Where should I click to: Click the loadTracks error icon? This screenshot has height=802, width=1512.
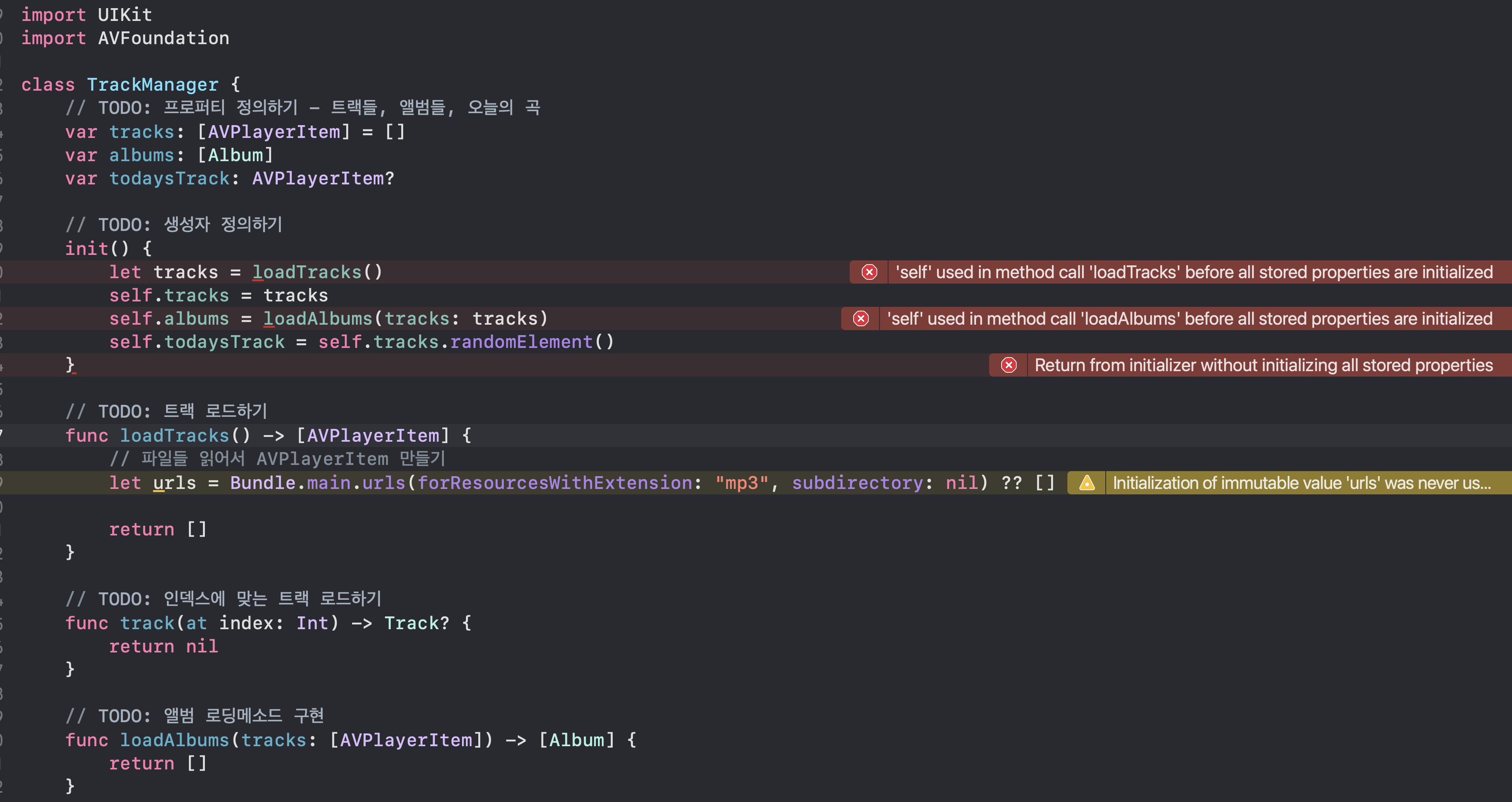(x=869, y=272)
